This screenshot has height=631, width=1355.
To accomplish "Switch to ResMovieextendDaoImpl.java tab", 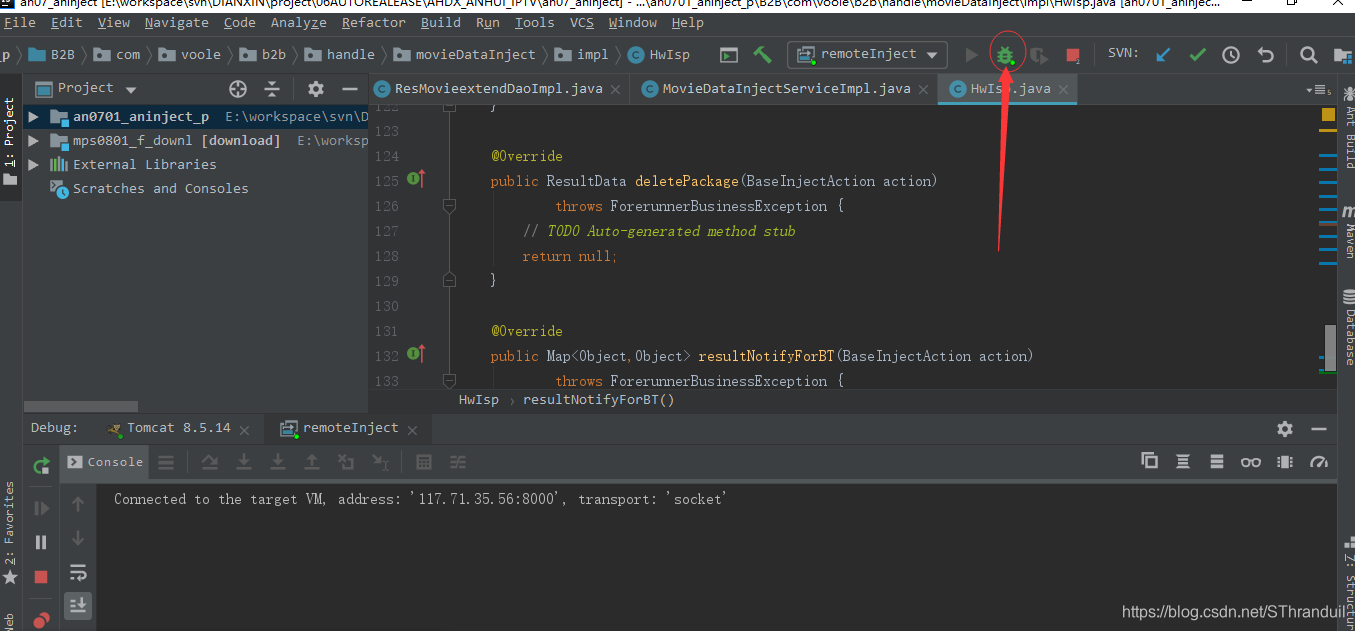I will coord(499,89).
